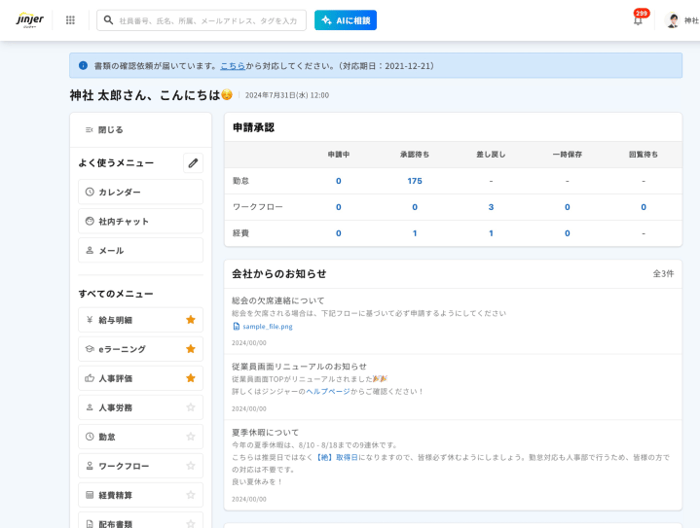Open 従業員画面リニューアルのお知らせ notice
700x528 pixels.
click(299, 366)
